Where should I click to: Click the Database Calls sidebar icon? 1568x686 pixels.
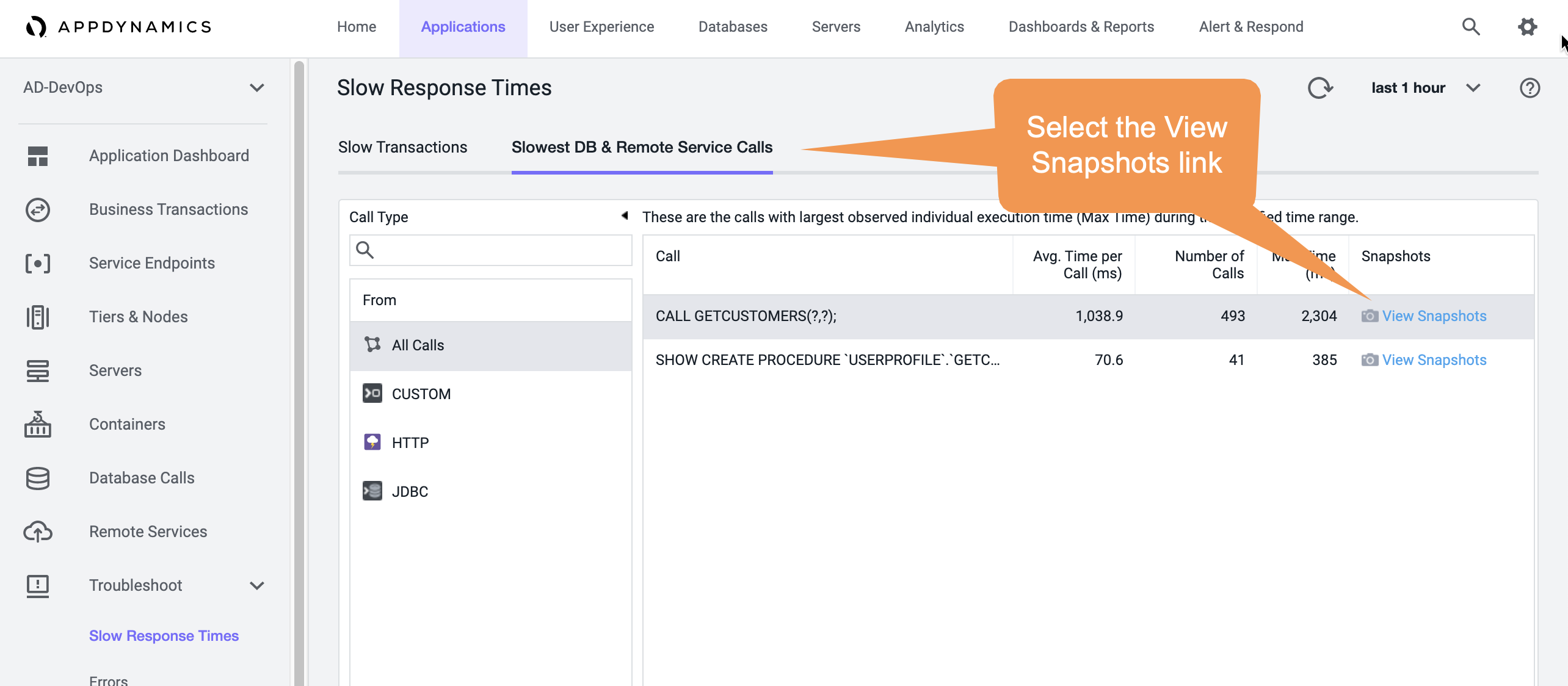point(38,478)
